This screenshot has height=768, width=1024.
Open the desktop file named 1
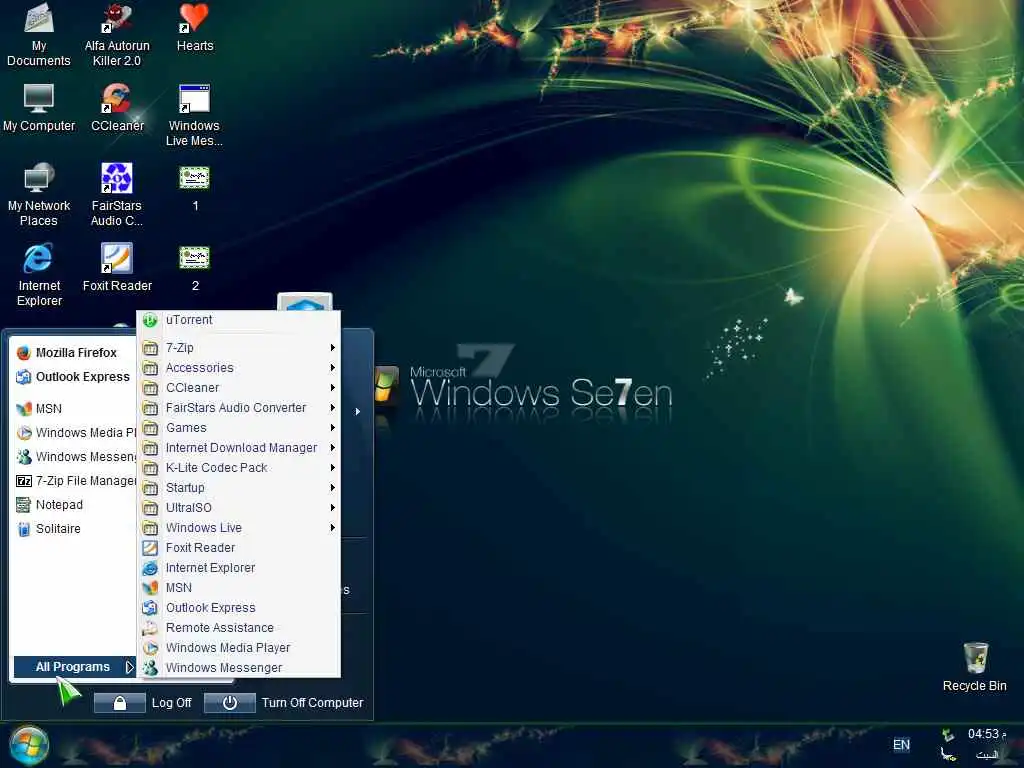[195, 188]
